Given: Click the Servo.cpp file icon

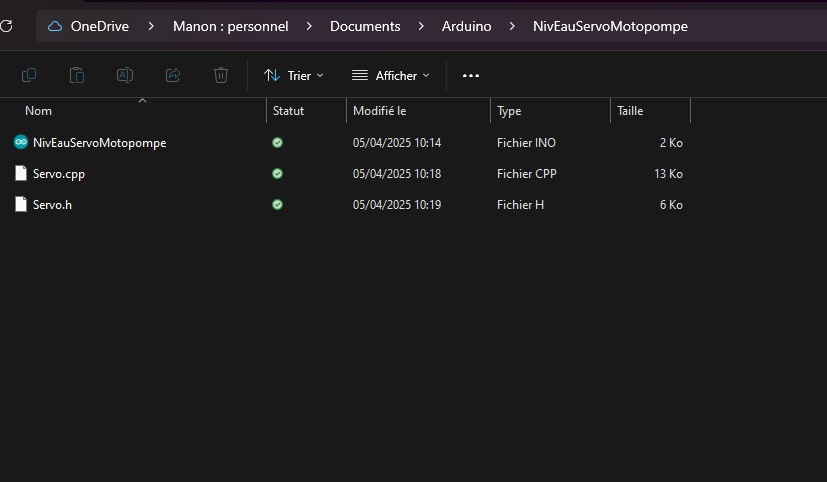Looking at the screenshot, I should pyautogui.click(x=21, y=174).
